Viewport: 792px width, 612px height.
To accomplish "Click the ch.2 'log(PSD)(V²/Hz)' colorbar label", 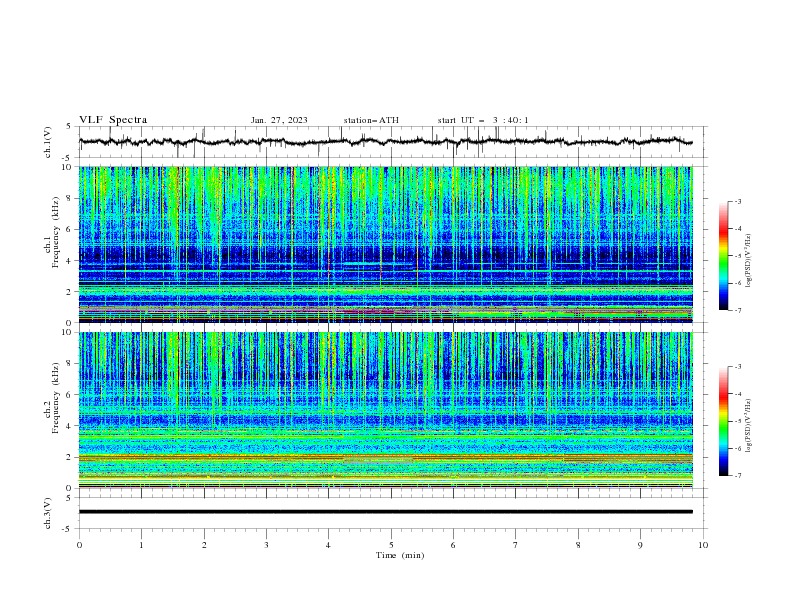I will pyautogui.click(x=749, y=425).
